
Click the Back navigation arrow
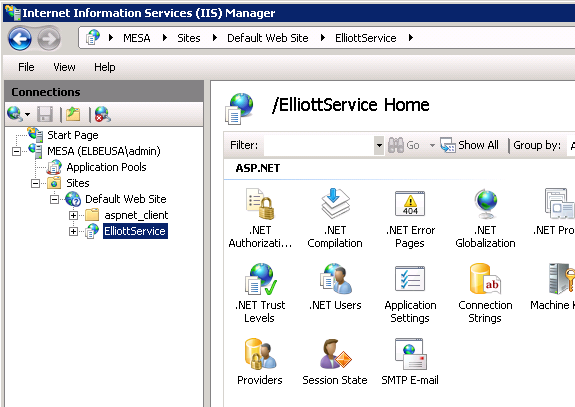point(20,38)
